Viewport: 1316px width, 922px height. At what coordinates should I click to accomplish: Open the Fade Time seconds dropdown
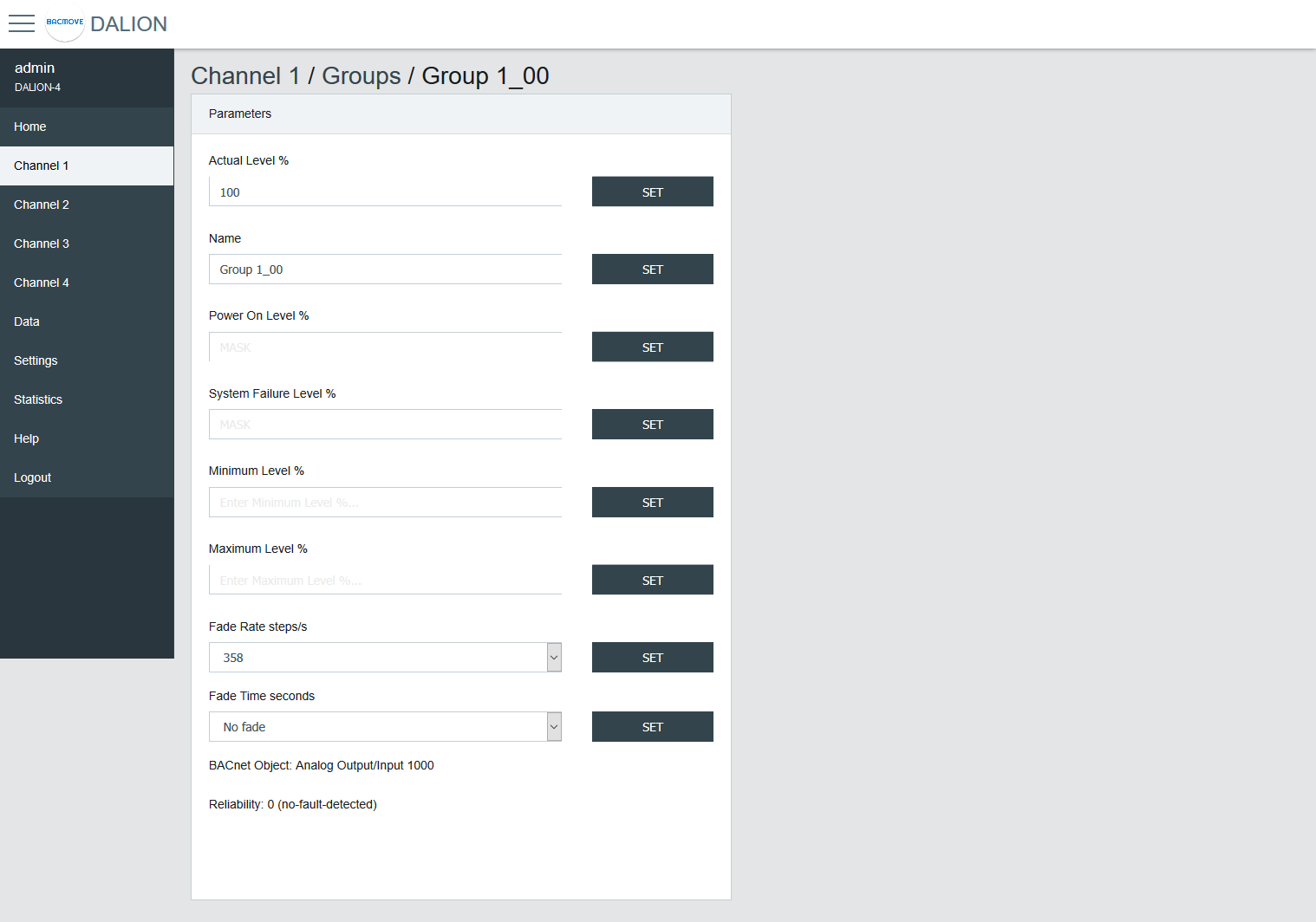[385, 727]
